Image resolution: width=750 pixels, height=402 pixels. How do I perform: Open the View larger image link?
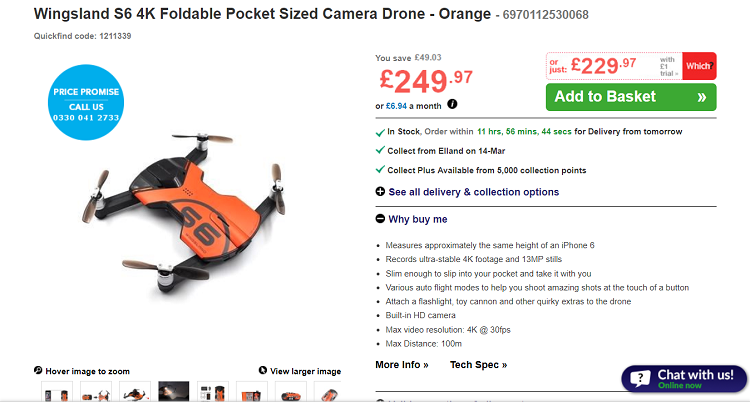tap(306, 371)
